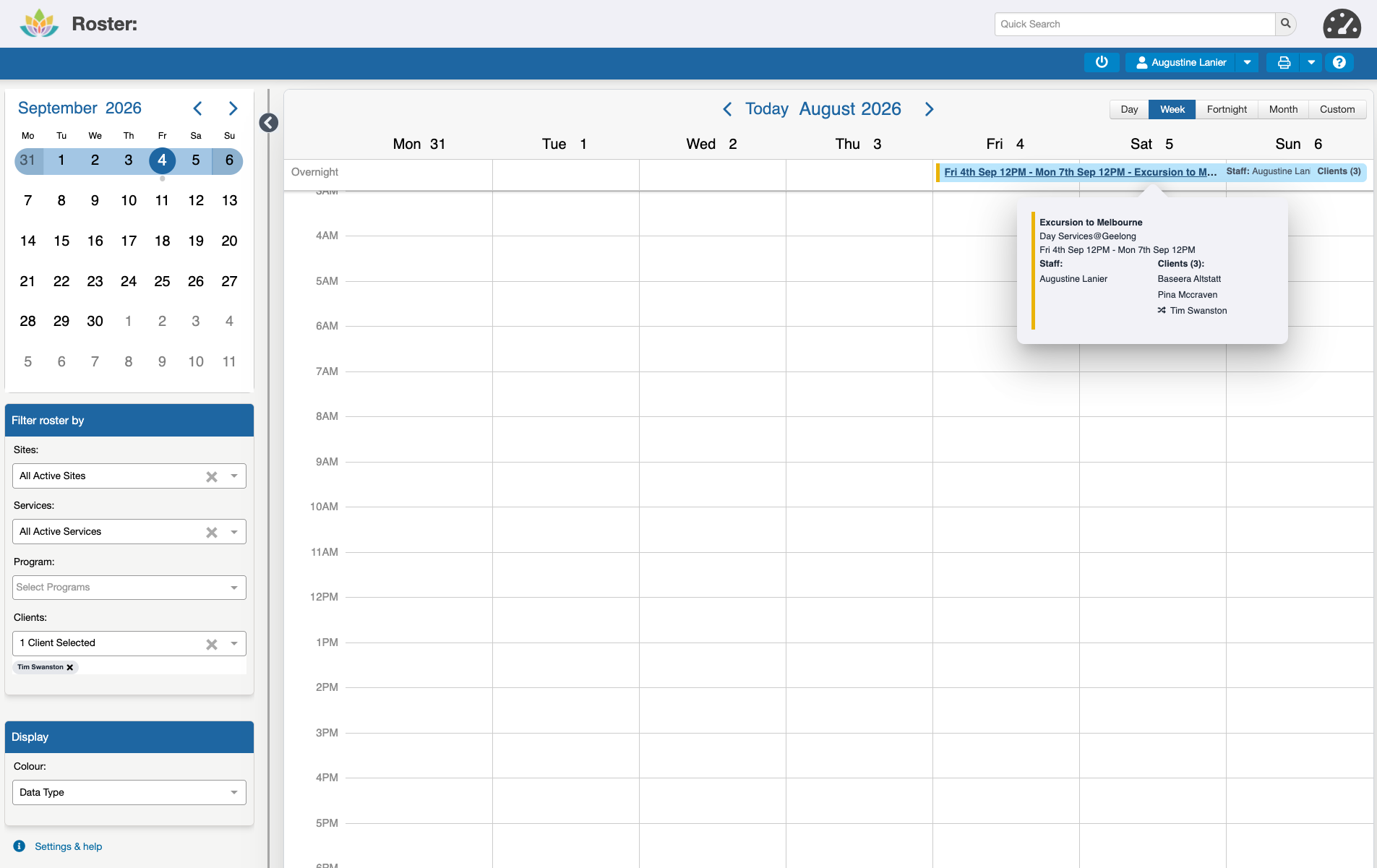Click the dashboard speedometer icon
Viewport: 1377px width, 868px height.
click(1342, 24)
